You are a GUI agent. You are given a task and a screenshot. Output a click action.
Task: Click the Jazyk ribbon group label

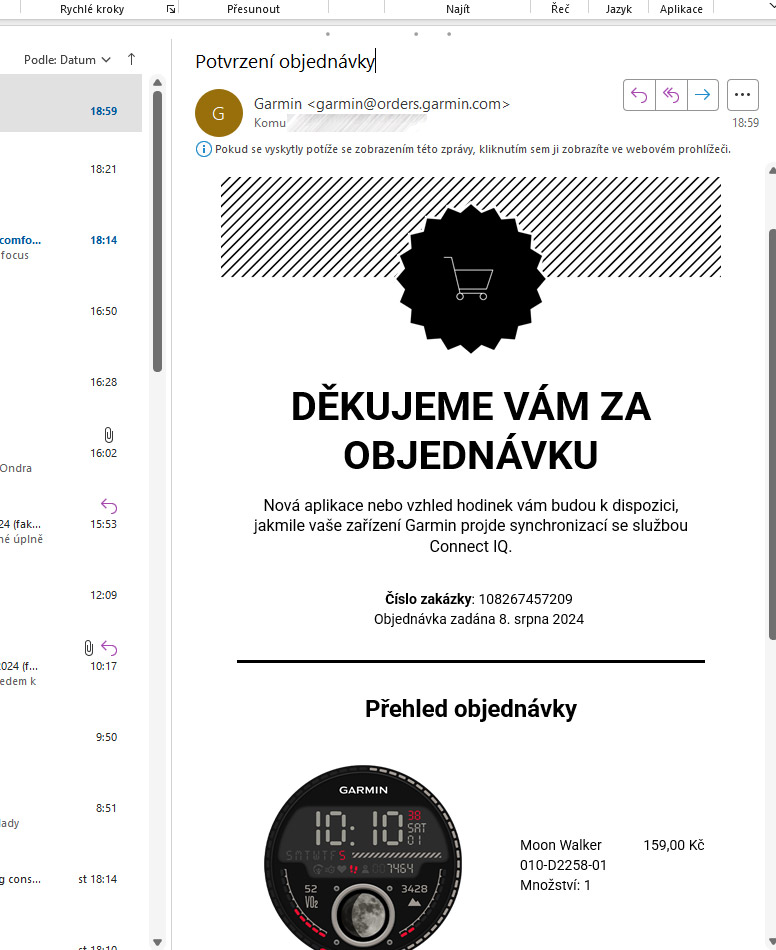coord(618,9)
